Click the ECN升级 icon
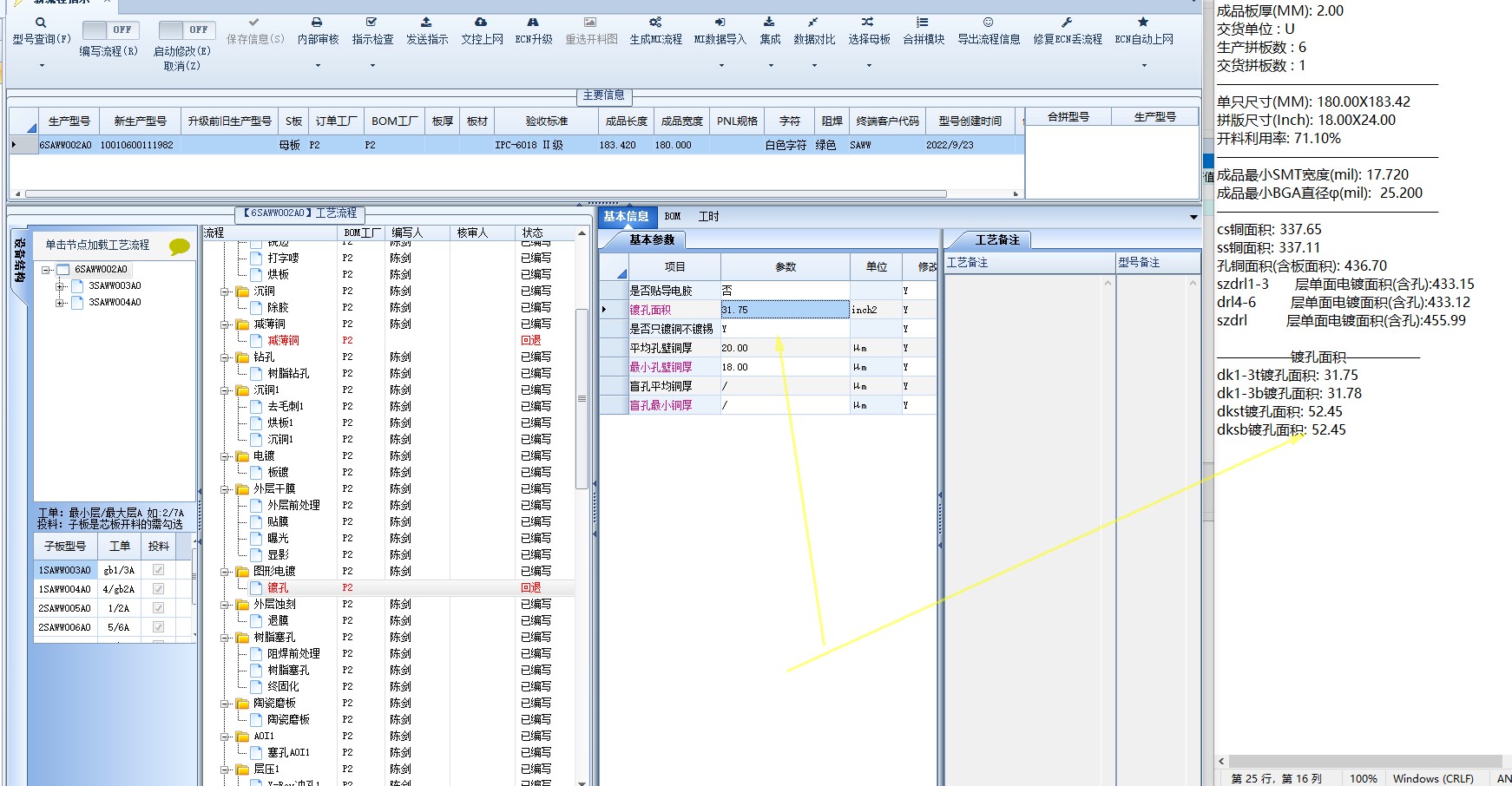Image resolution: width=1512 pixels, height=786 pixels. pyautogui.click(x=533, y=22)
